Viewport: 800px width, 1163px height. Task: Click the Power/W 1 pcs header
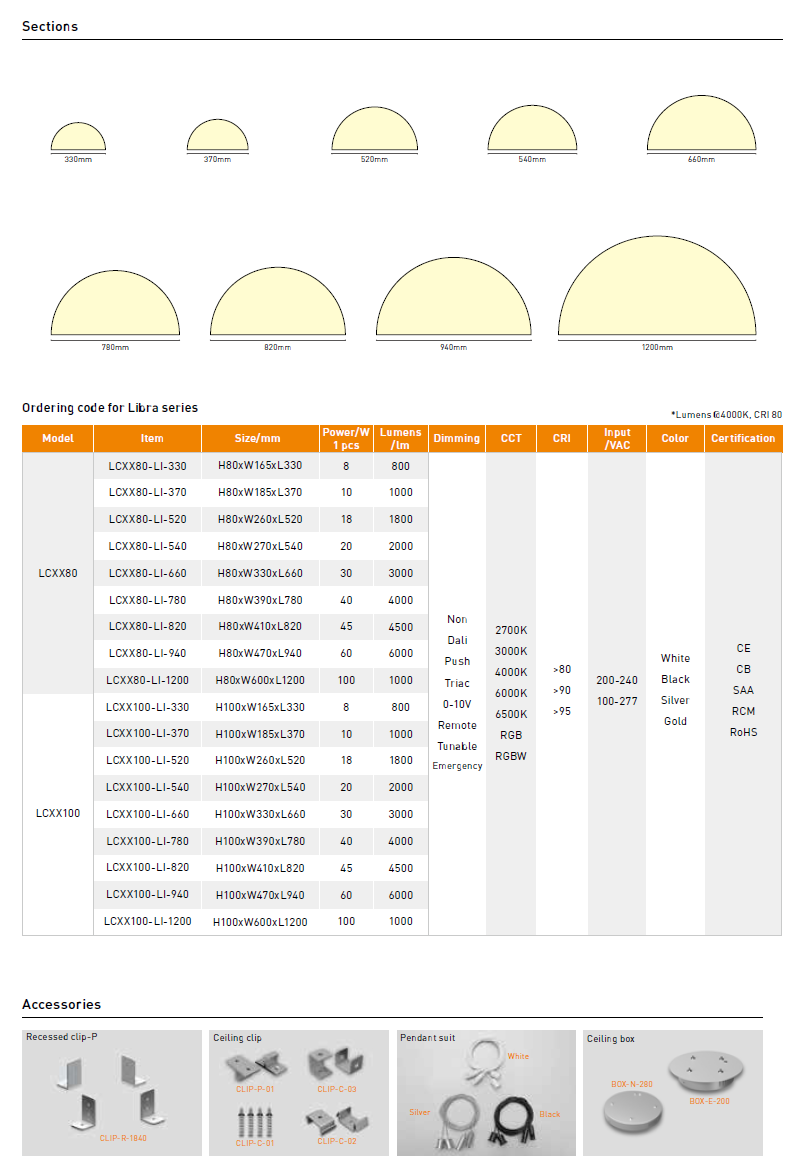[346, 438]
